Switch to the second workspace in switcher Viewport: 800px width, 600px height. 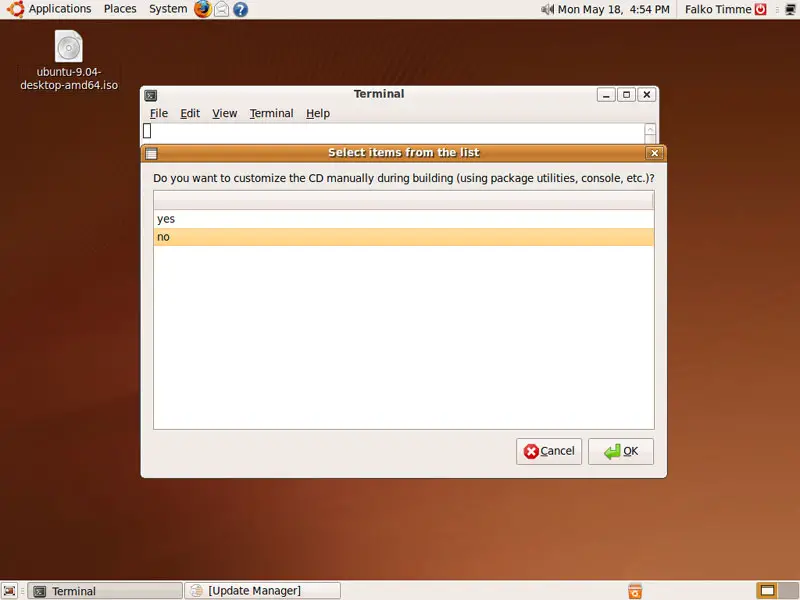[789, 591]
